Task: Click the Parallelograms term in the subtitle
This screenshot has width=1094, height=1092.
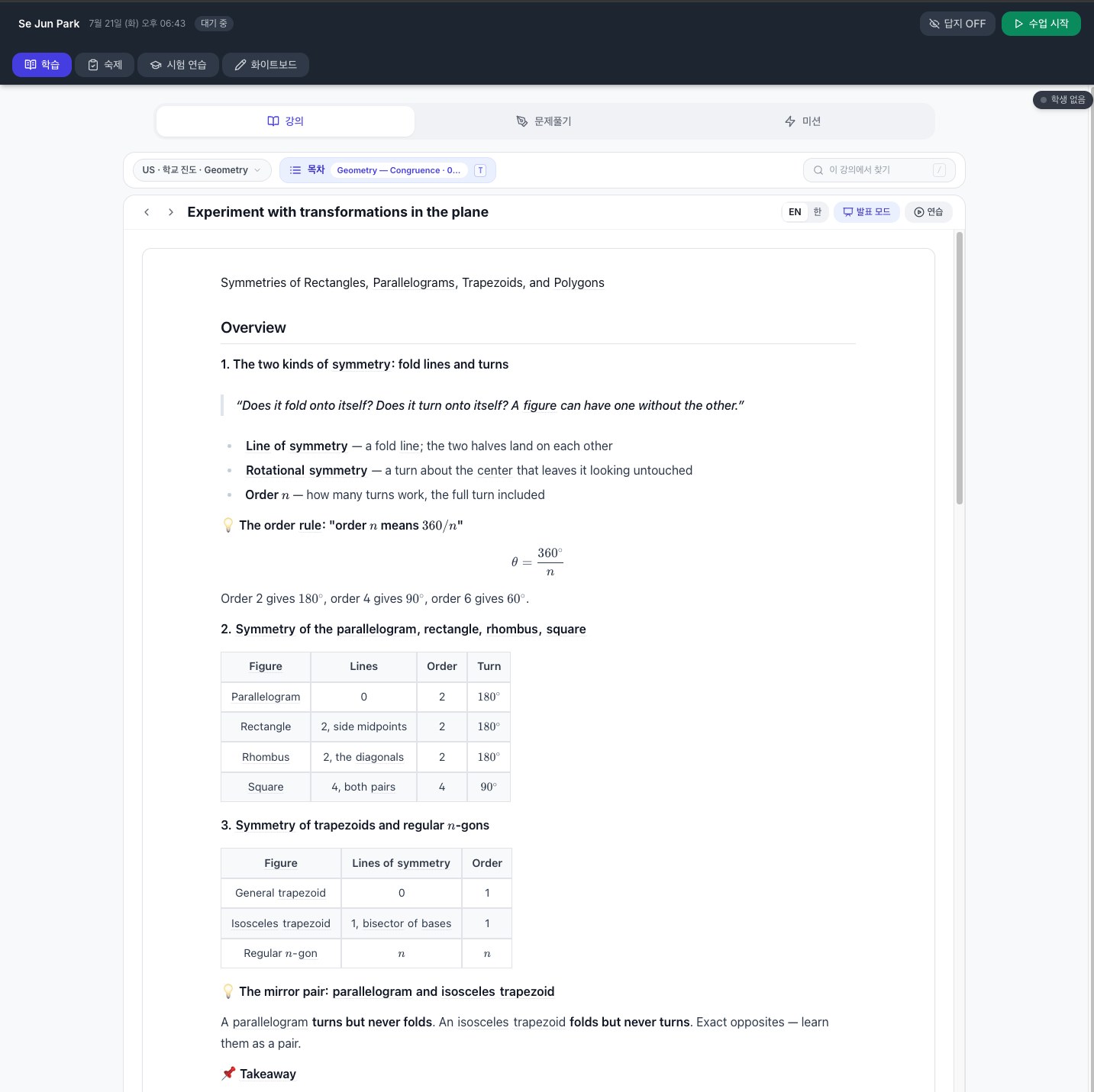Action: click(414, 283)
